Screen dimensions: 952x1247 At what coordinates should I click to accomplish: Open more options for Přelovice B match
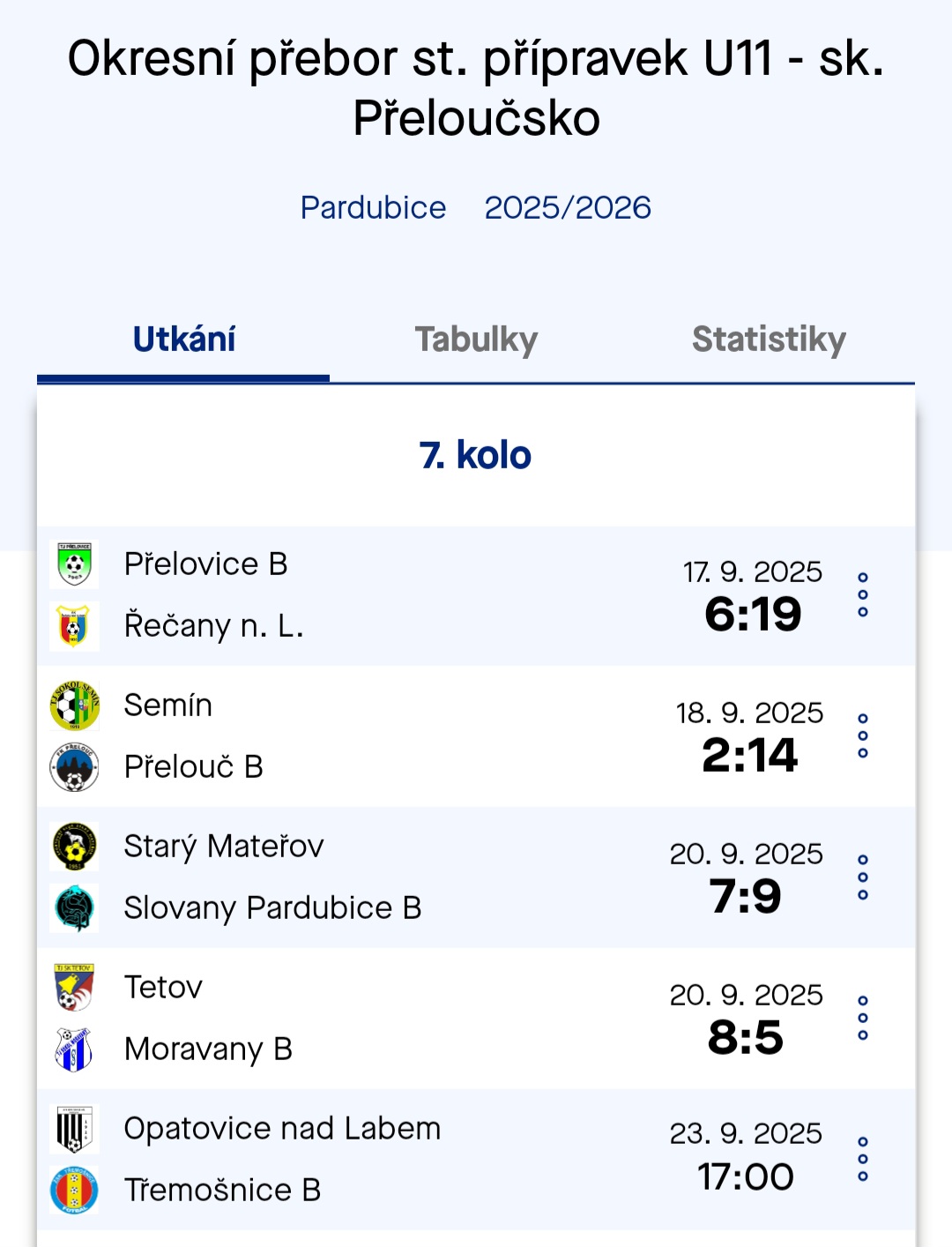coord(863,595)
